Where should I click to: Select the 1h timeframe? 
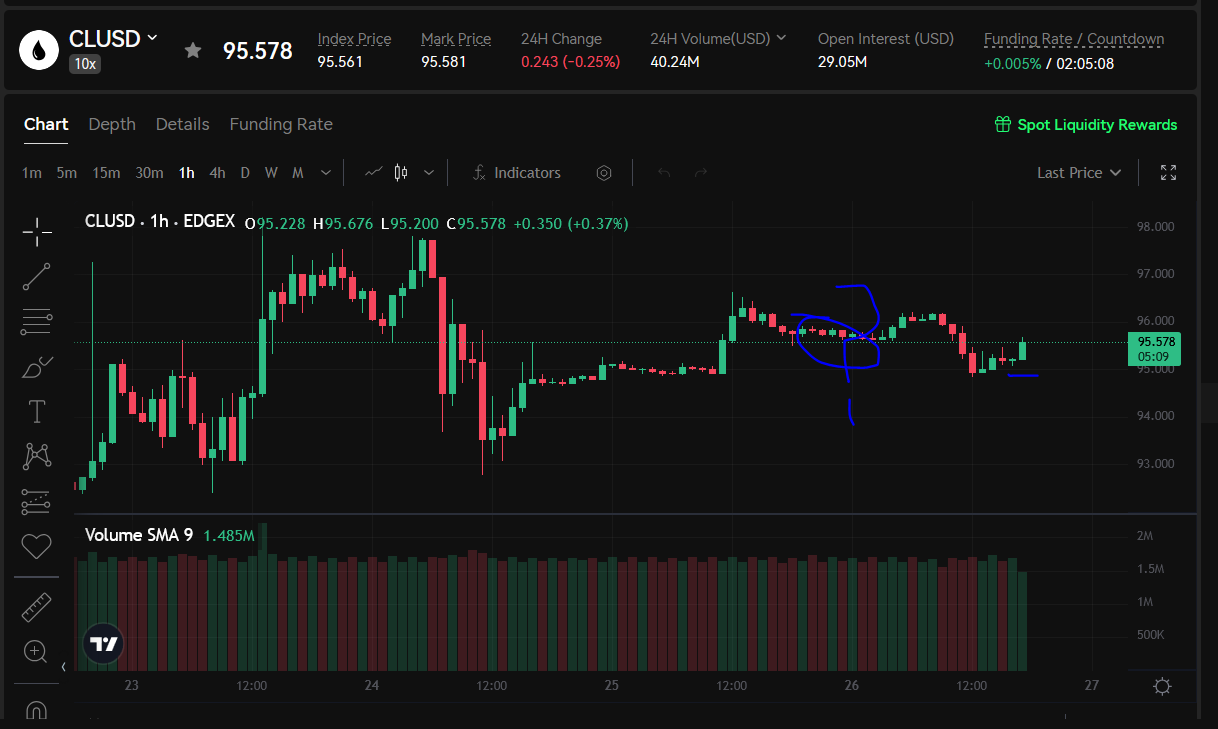pos(187,172)
